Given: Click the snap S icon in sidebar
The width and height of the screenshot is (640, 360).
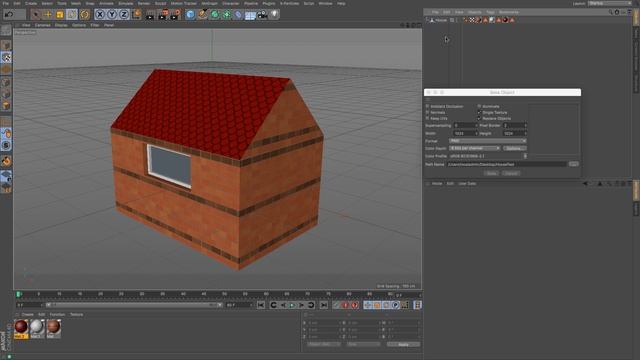Looking at the screenshot, I should tap(6, 146).
